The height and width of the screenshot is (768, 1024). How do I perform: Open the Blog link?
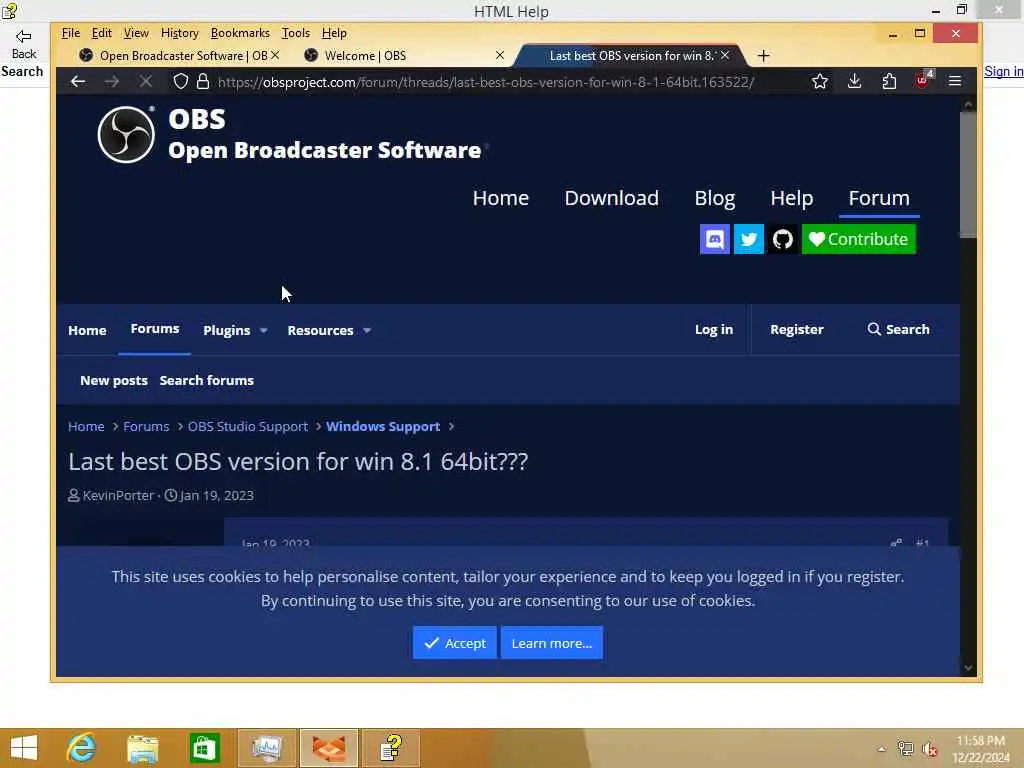click(x=714, y=198)
